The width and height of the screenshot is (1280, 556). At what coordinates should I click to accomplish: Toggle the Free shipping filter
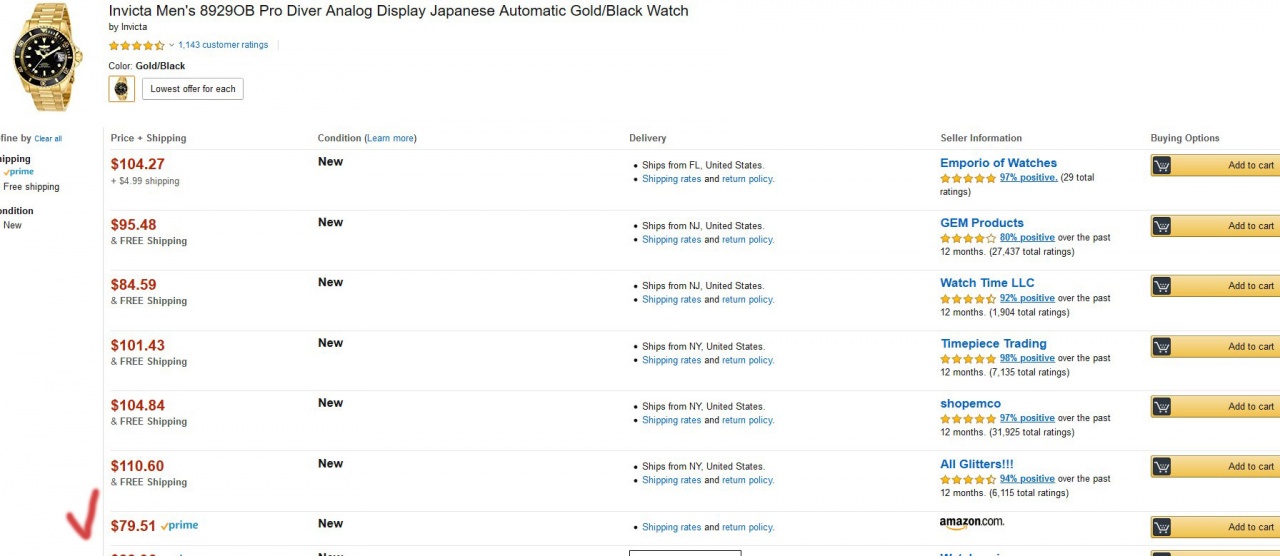tap(31, 187)
